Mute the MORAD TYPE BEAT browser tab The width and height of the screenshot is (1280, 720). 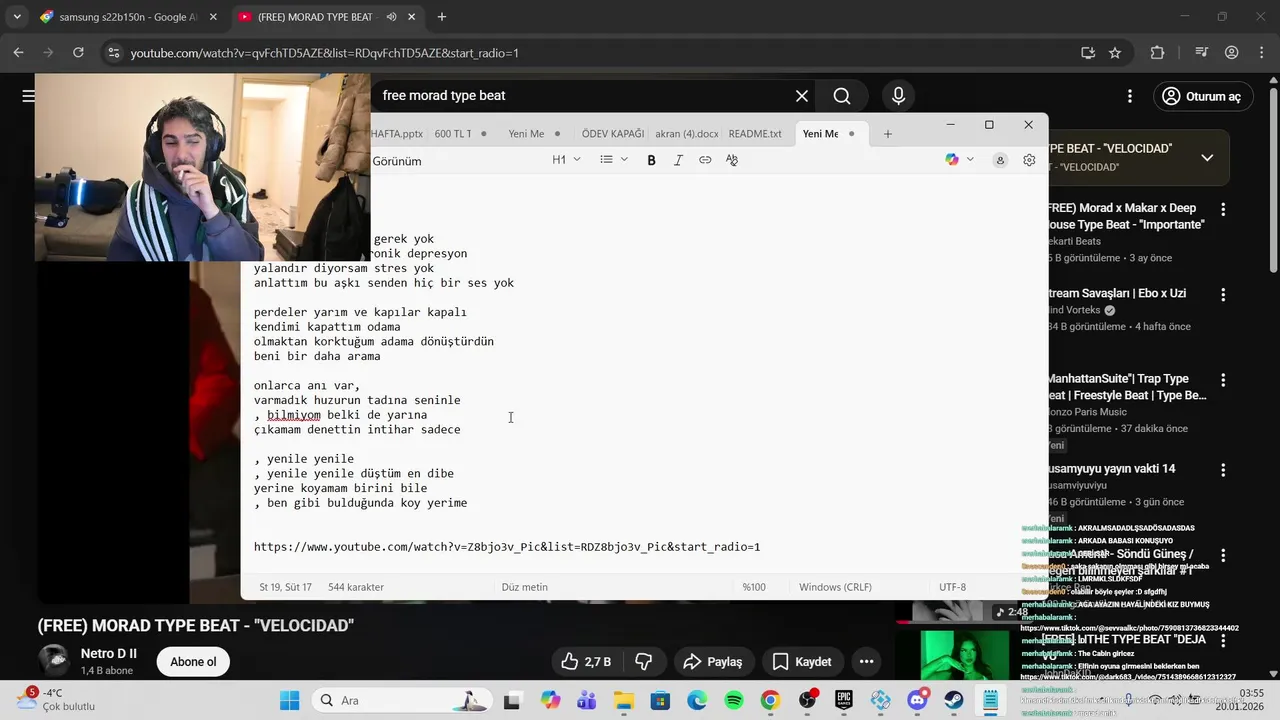click(x=391, y=17)
